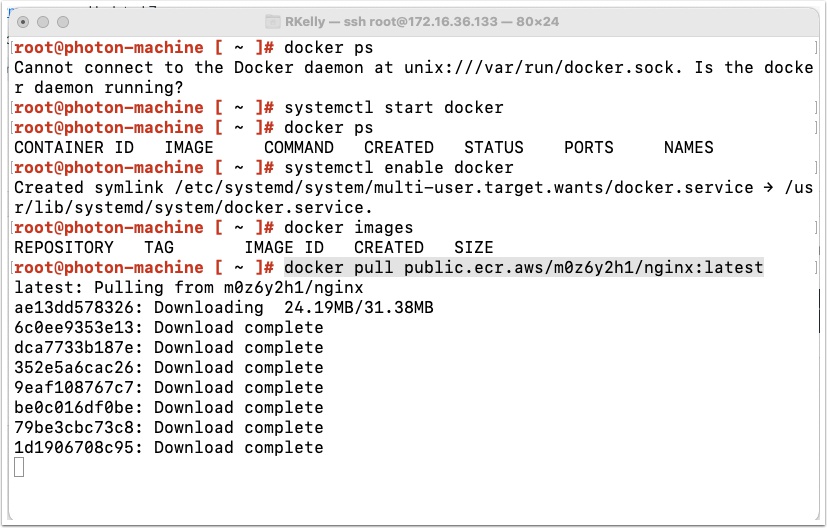The image size is (827, 528).
Task: Minimize the window using middle title button
Action: [x=43, y=22]
